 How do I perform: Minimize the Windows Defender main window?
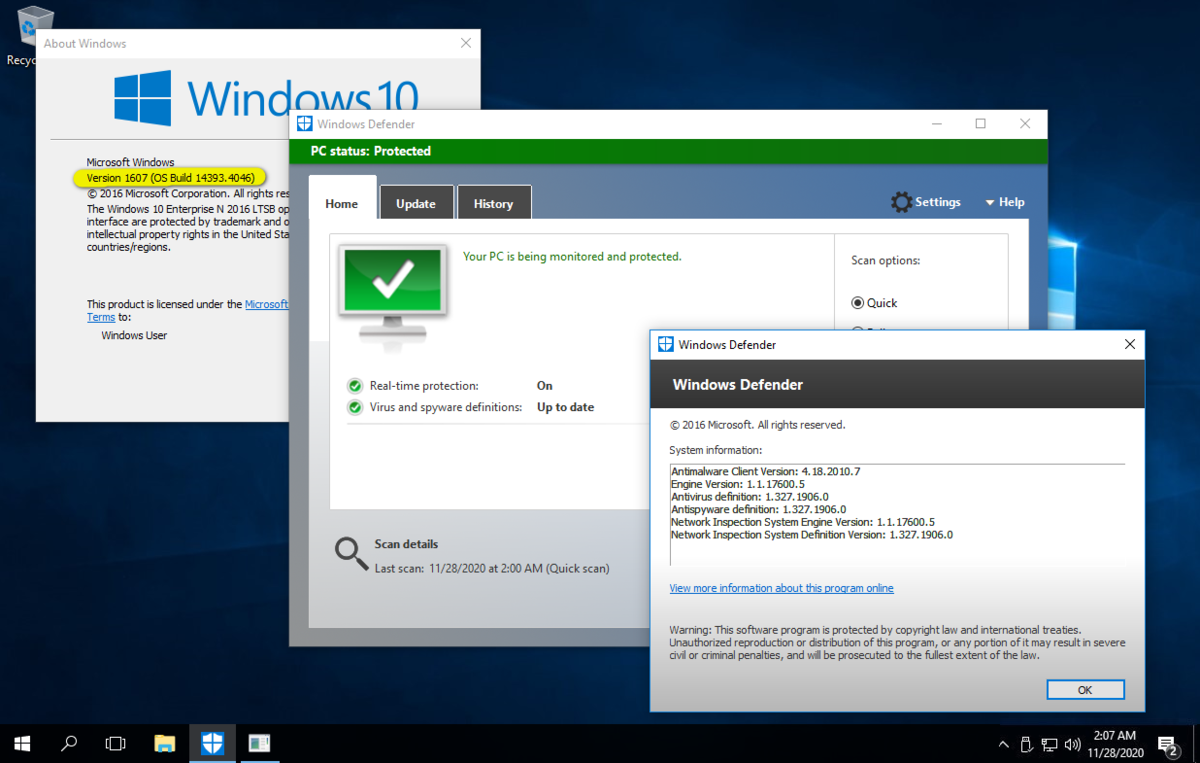coord(936,124)
